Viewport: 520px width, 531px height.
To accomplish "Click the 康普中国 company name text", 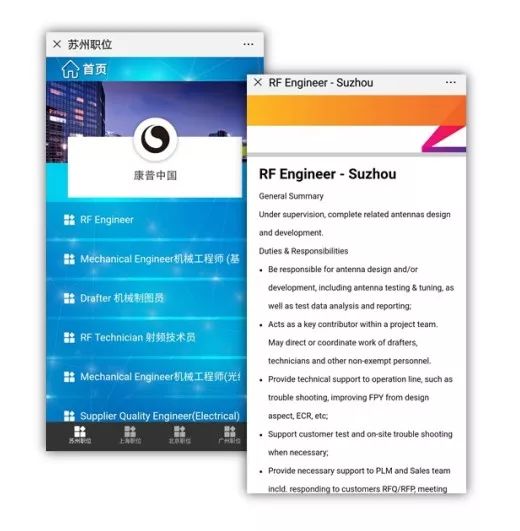I will pos(155,175).
